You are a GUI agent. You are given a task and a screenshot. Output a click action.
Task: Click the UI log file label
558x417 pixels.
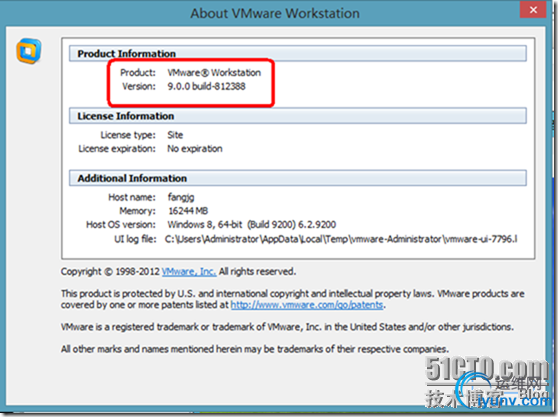click(135, 239)
